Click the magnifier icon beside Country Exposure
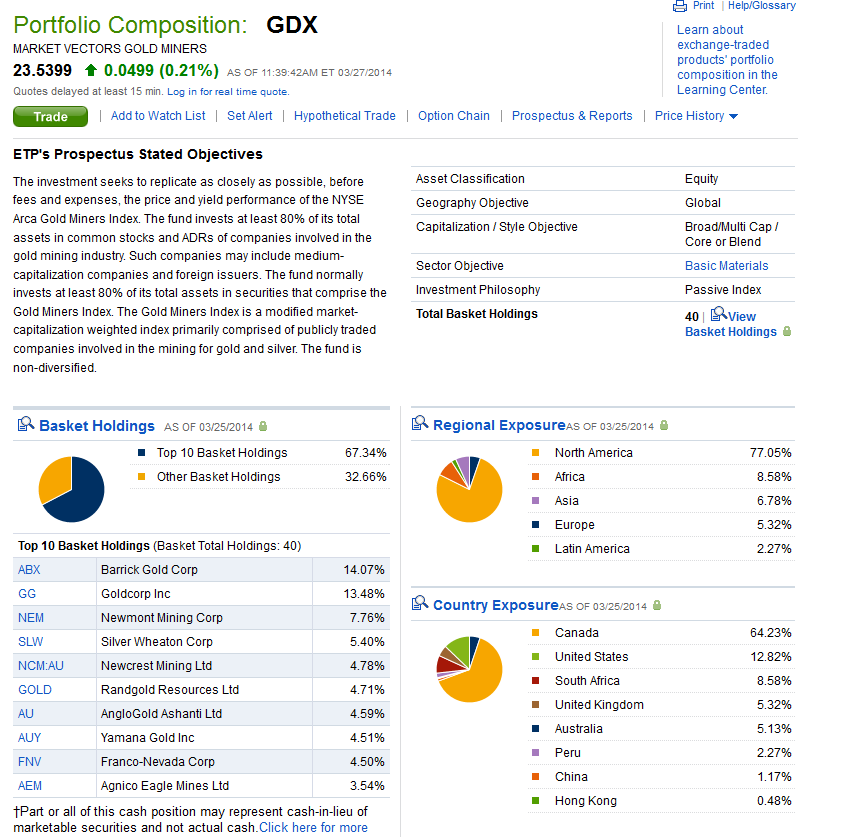863x837 pixels. click(420, 603)
